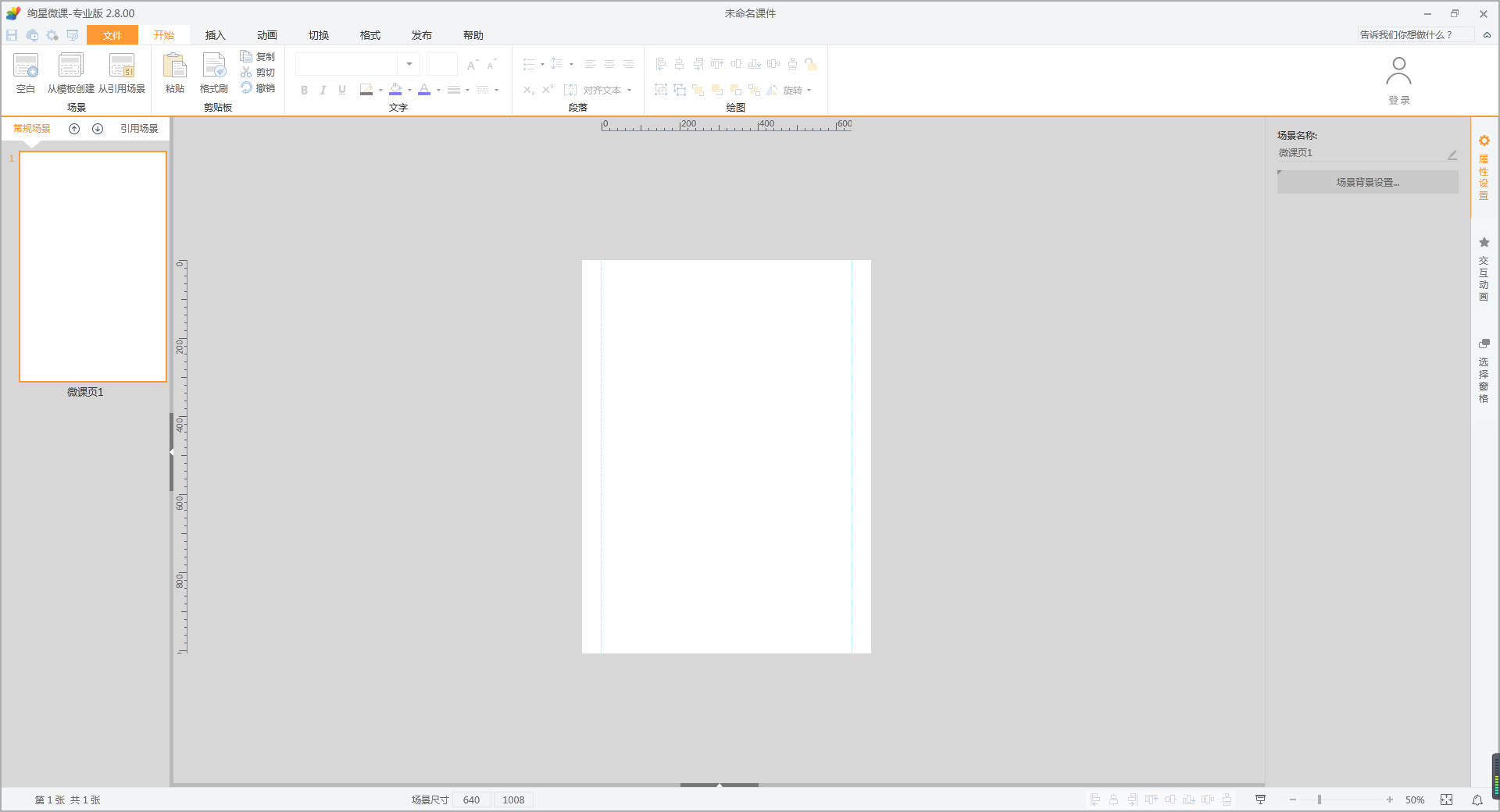Click the zoom slider handle

click(x=1320, y=800)
